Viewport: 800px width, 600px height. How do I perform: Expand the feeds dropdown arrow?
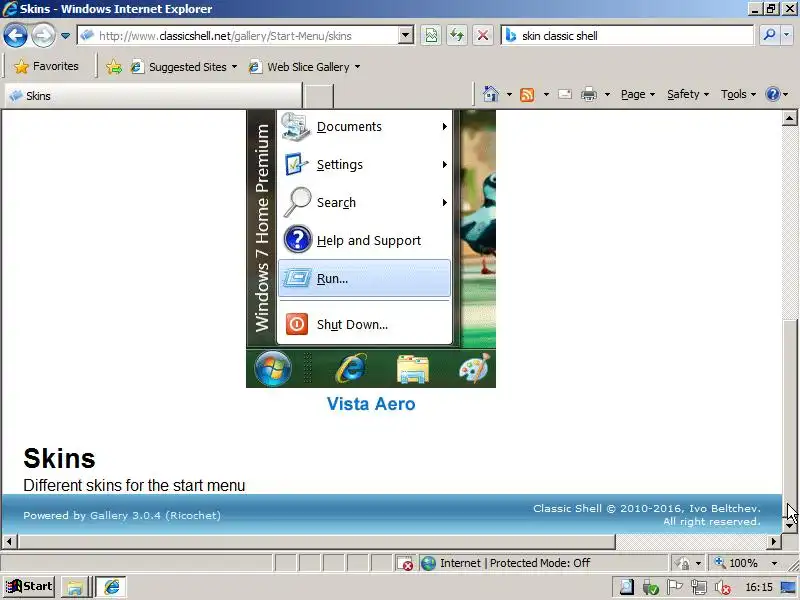[546, 94]
